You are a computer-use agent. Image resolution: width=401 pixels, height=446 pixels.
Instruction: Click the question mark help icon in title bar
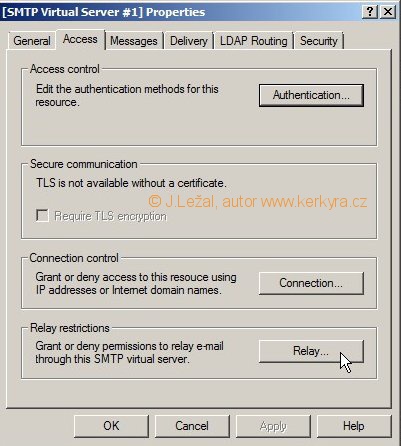pyautogui.click(x=370, y=12)
